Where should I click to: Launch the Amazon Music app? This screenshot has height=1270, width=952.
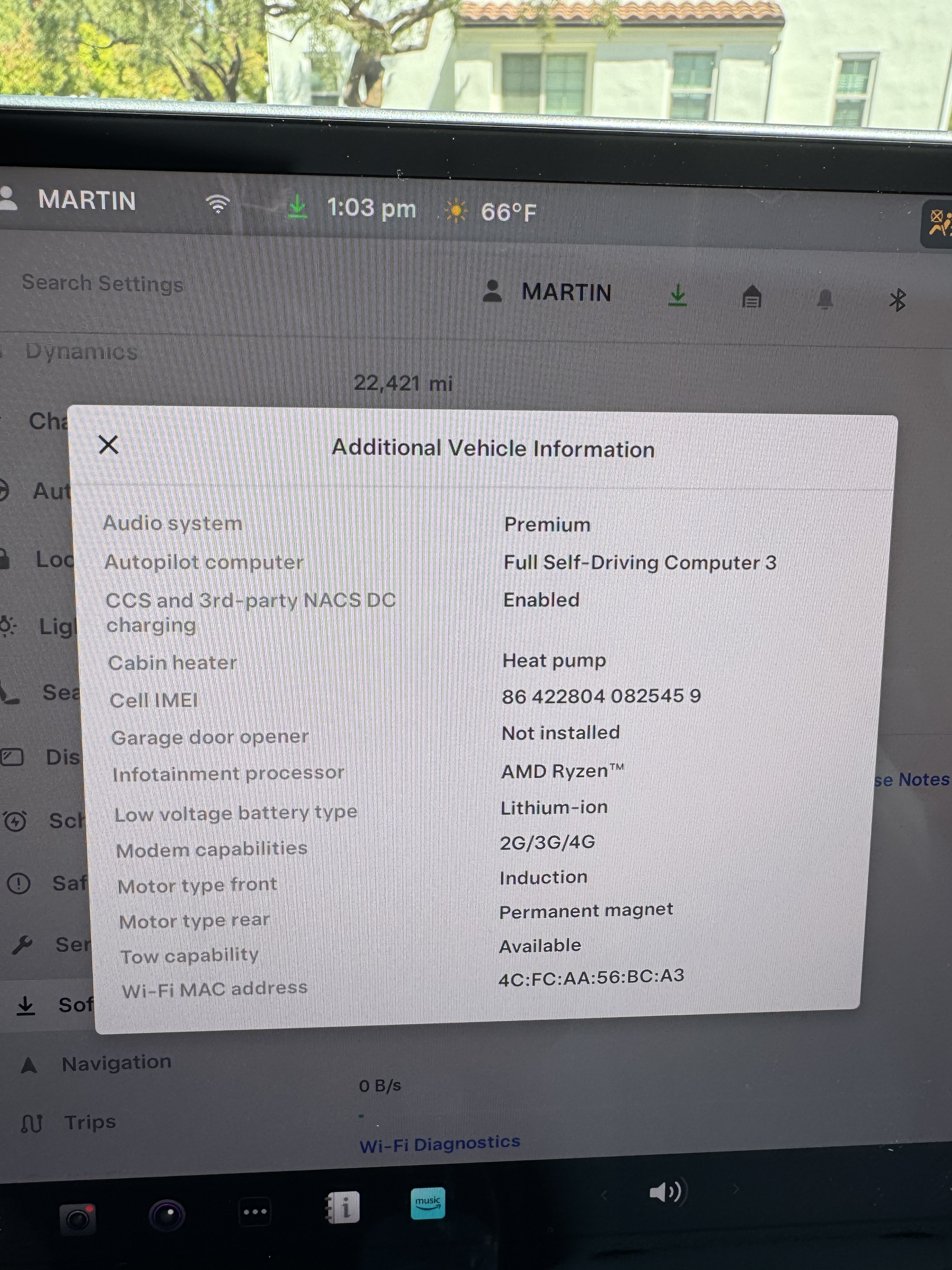[x=428, y=1203]
